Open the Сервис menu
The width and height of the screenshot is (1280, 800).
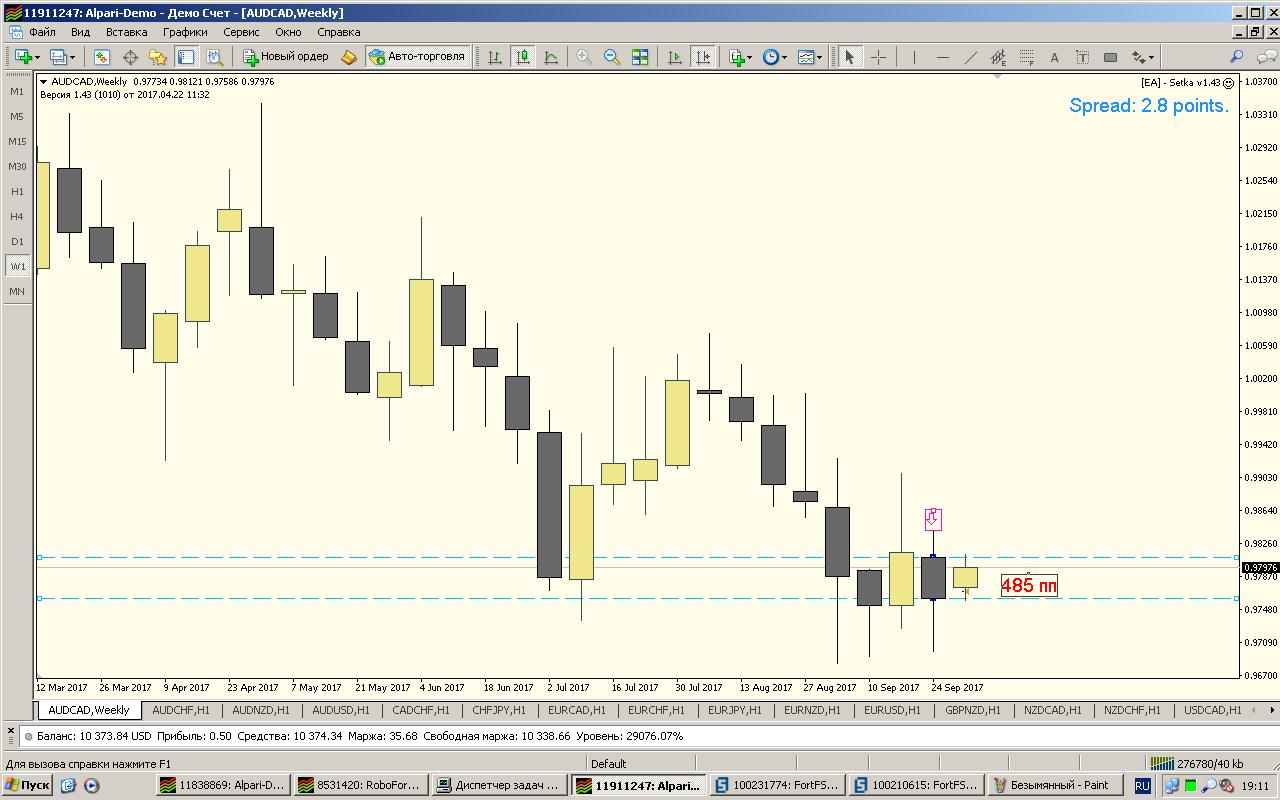[241, 32]
